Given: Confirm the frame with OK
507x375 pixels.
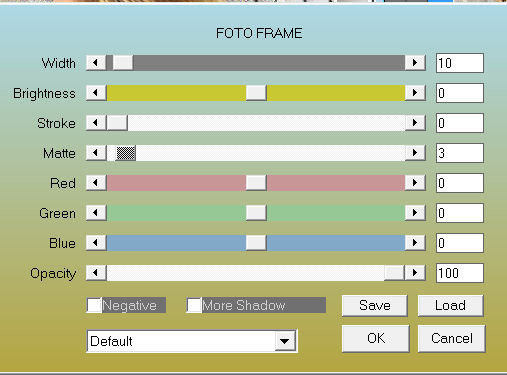Looking at the screenshot, I should [x=376, y=338].
